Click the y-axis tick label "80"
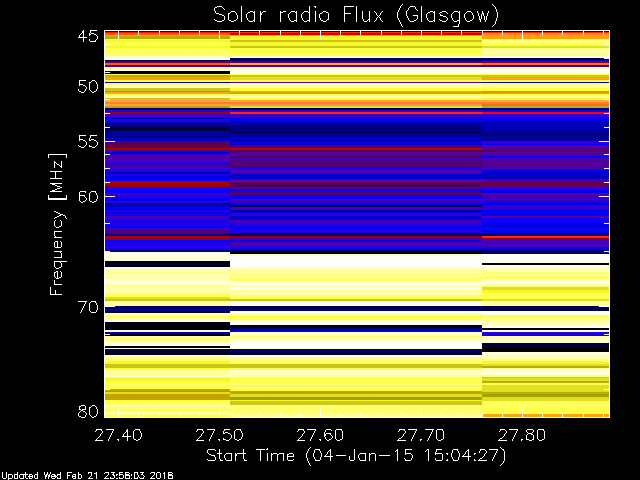 88,411
